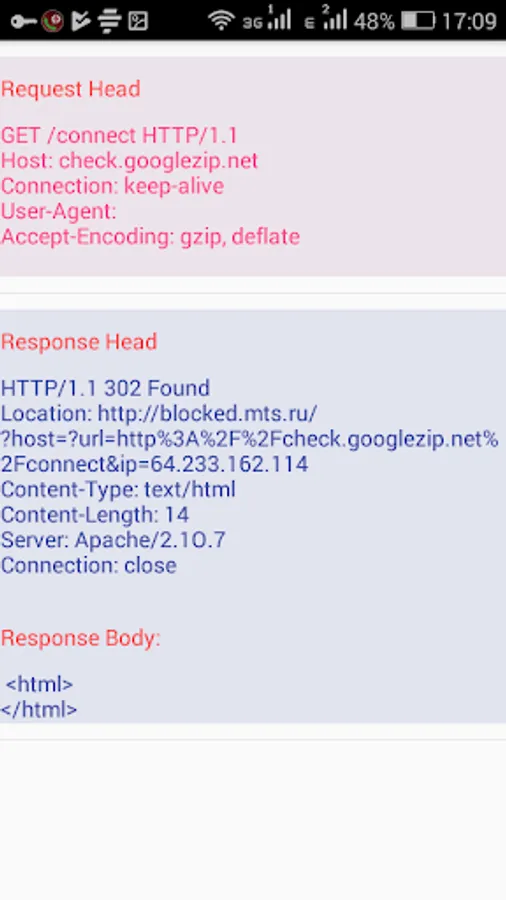Tap the Server: Apache/2.10.7 line
Viewport: 506px width, 900px height.
click(113, 540)
